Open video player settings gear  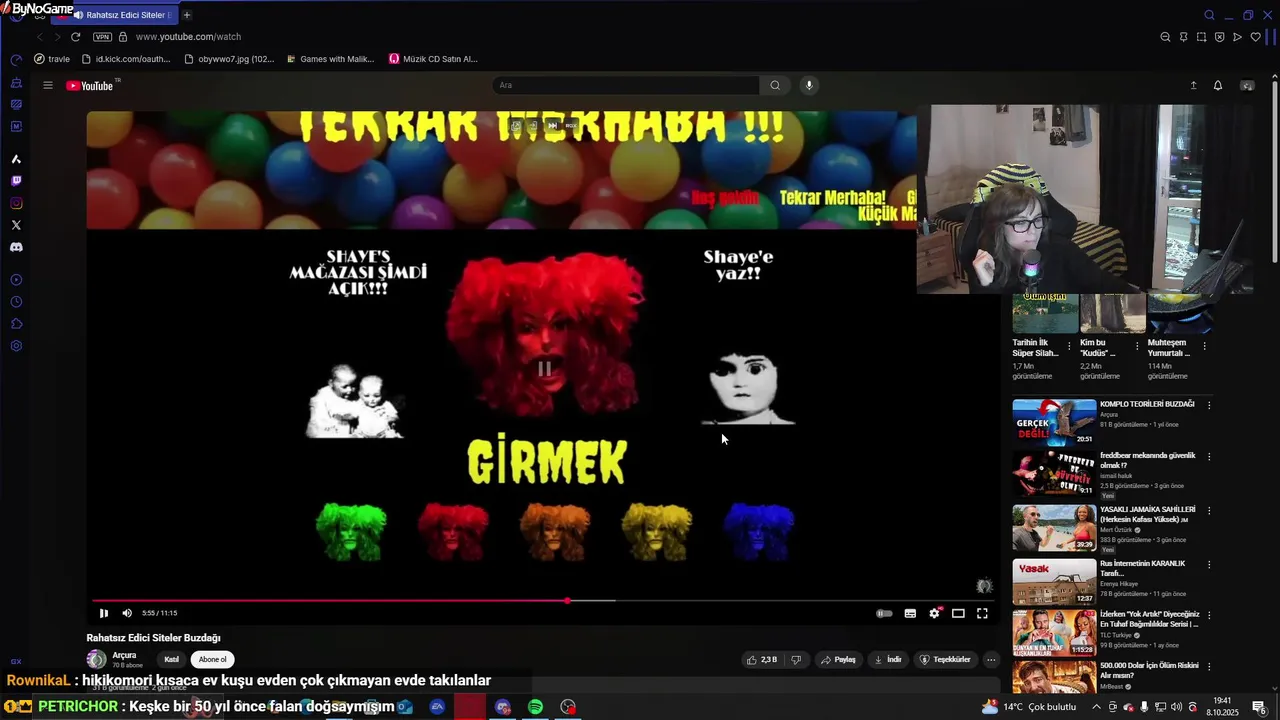[934, 613]
